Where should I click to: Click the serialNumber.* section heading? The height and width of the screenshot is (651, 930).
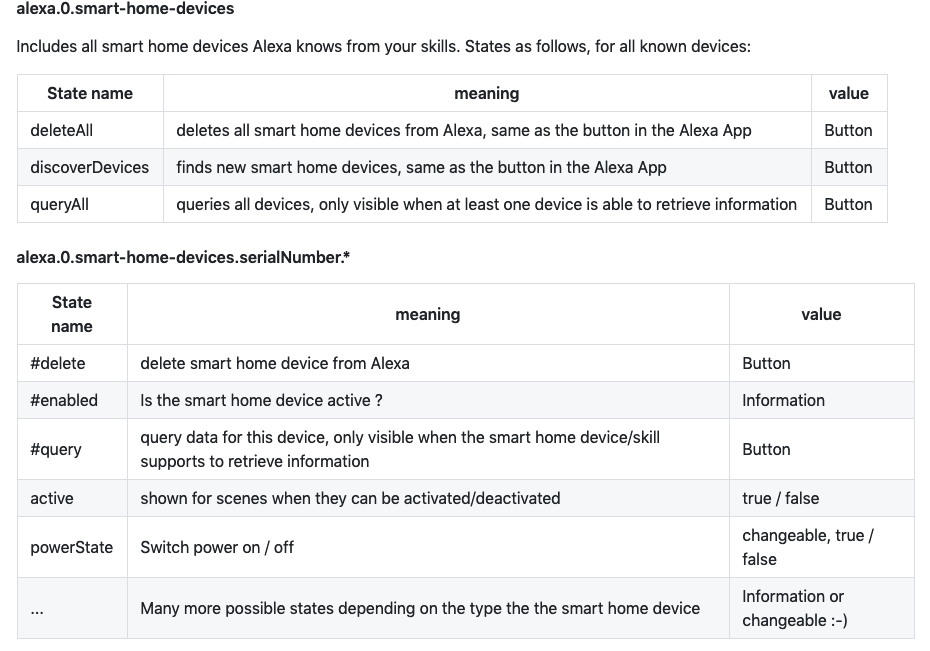click(183, 257)
